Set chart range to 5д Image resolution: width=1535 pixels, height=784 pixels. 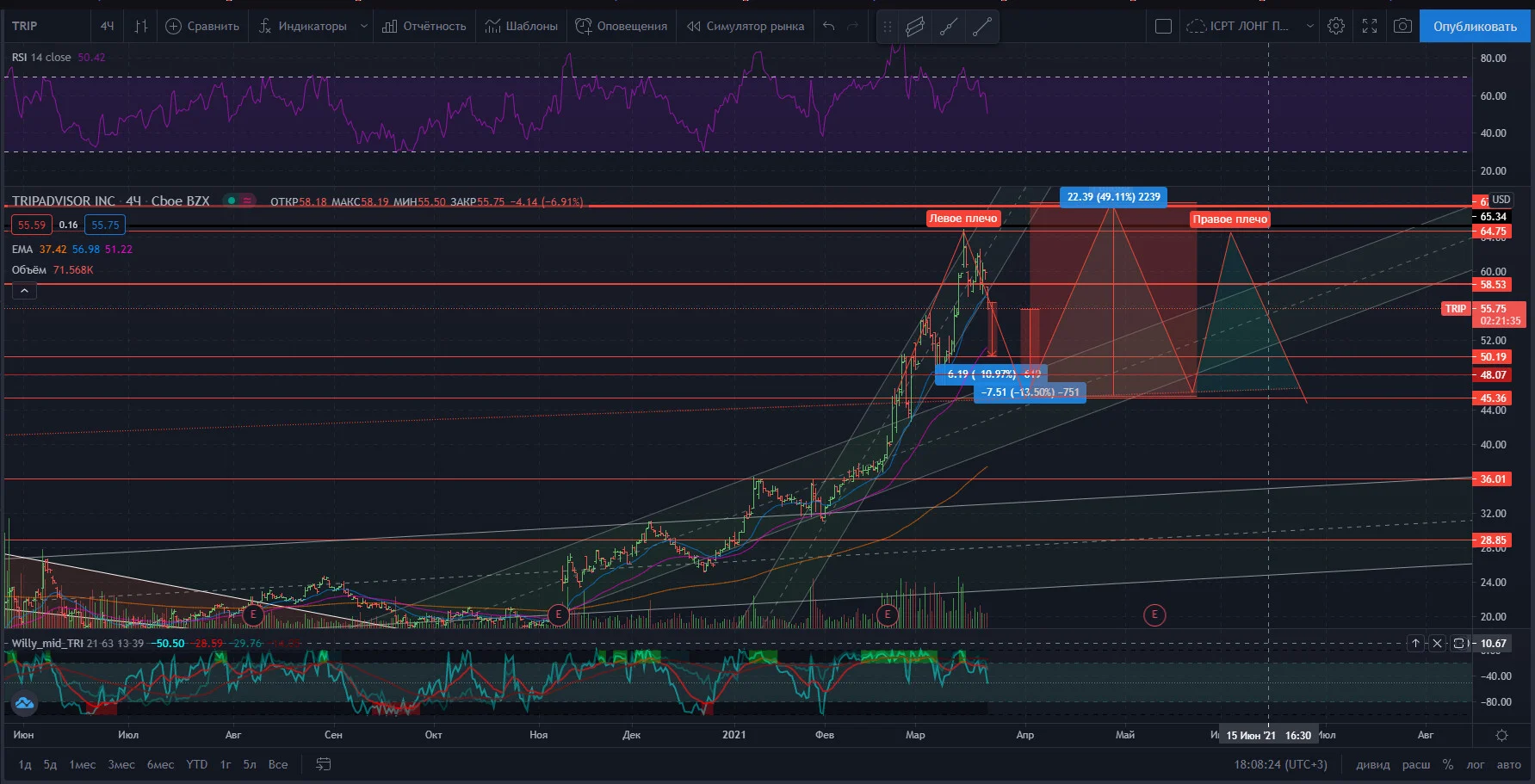[x=51, y=764]
